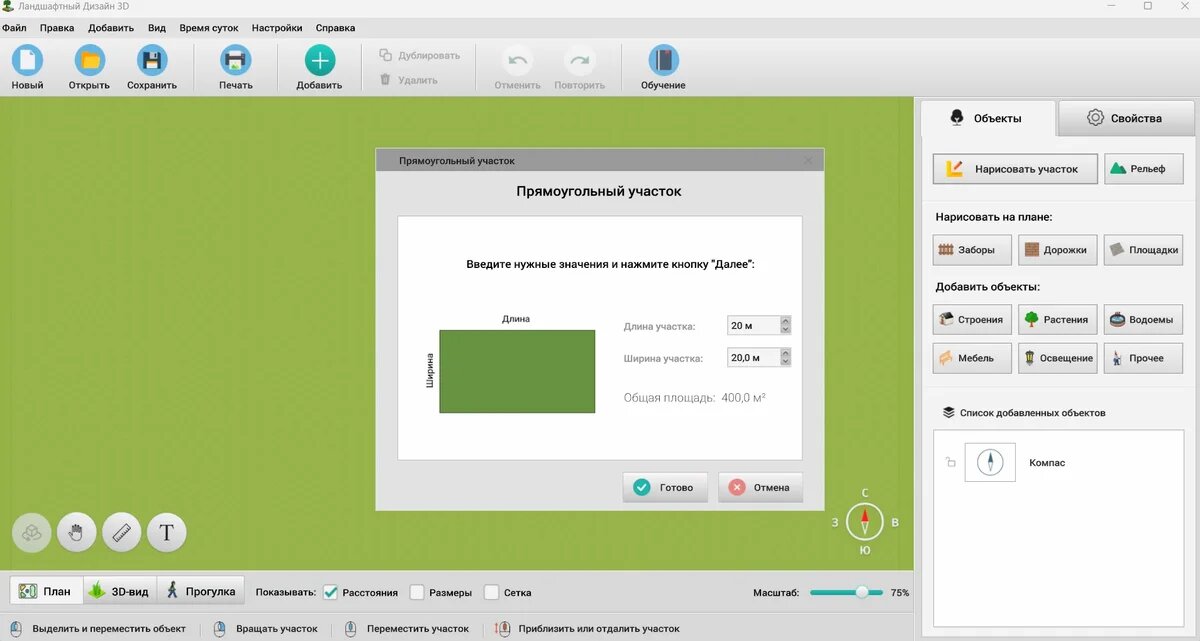Select the ruler measurement tool
Image resolution: width=1200 pixels, height=641 pixels.
point(122,533)
